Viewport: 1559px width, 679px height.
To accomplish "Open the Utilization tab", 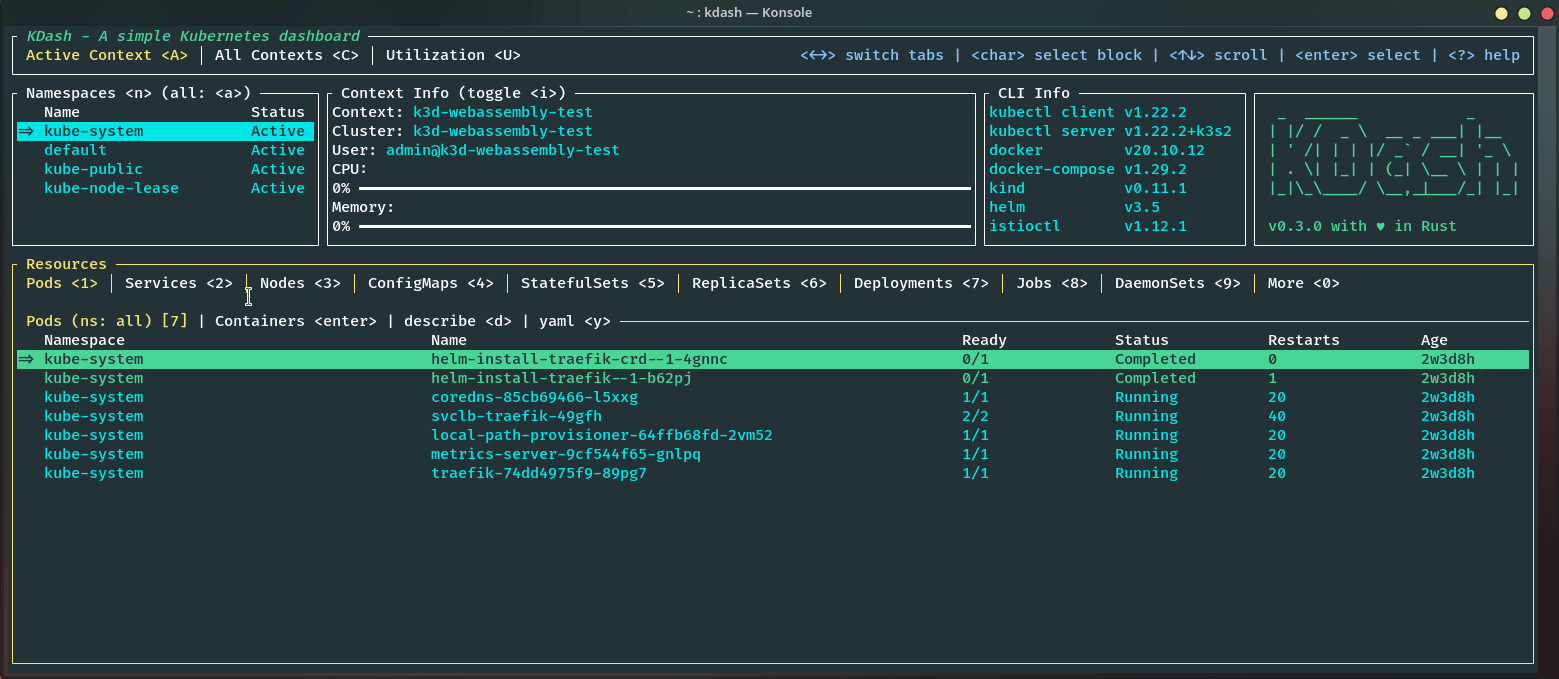I will (x=453, y=55).
